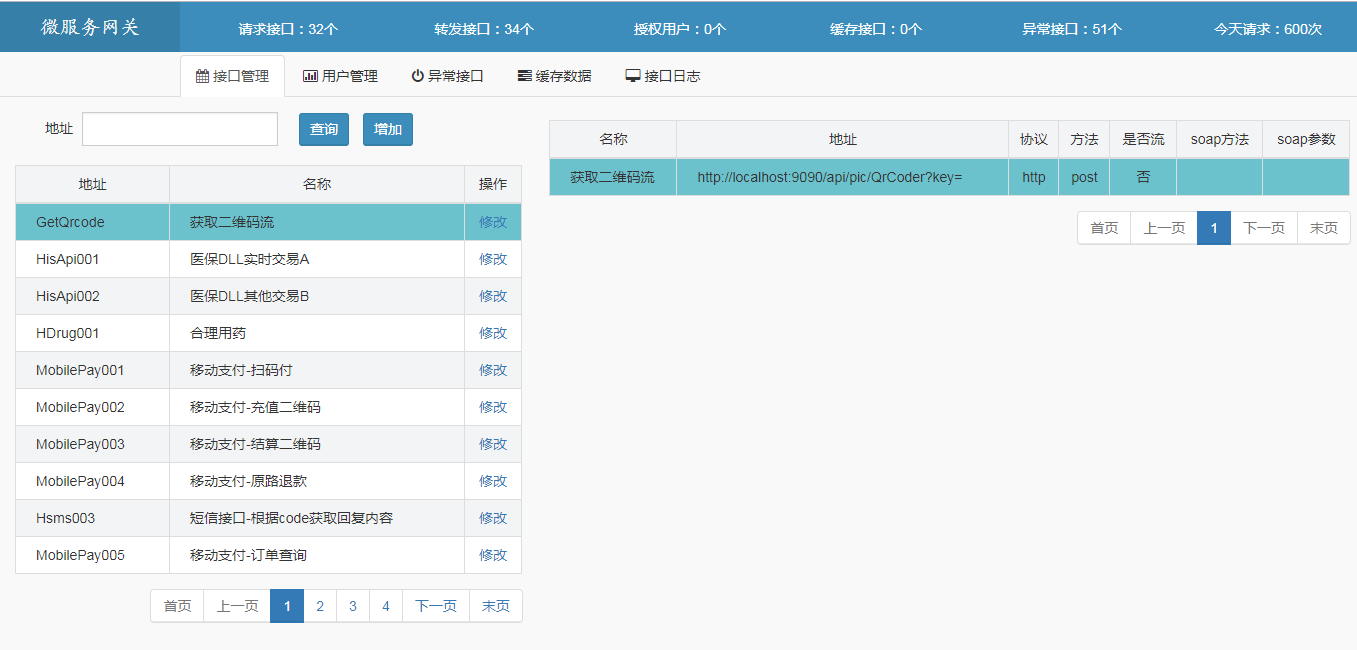The image size is (1357, 650).
Task: Click the name 移动支付-订单查询
Action: pyautogui.click(x=248, y=555)
